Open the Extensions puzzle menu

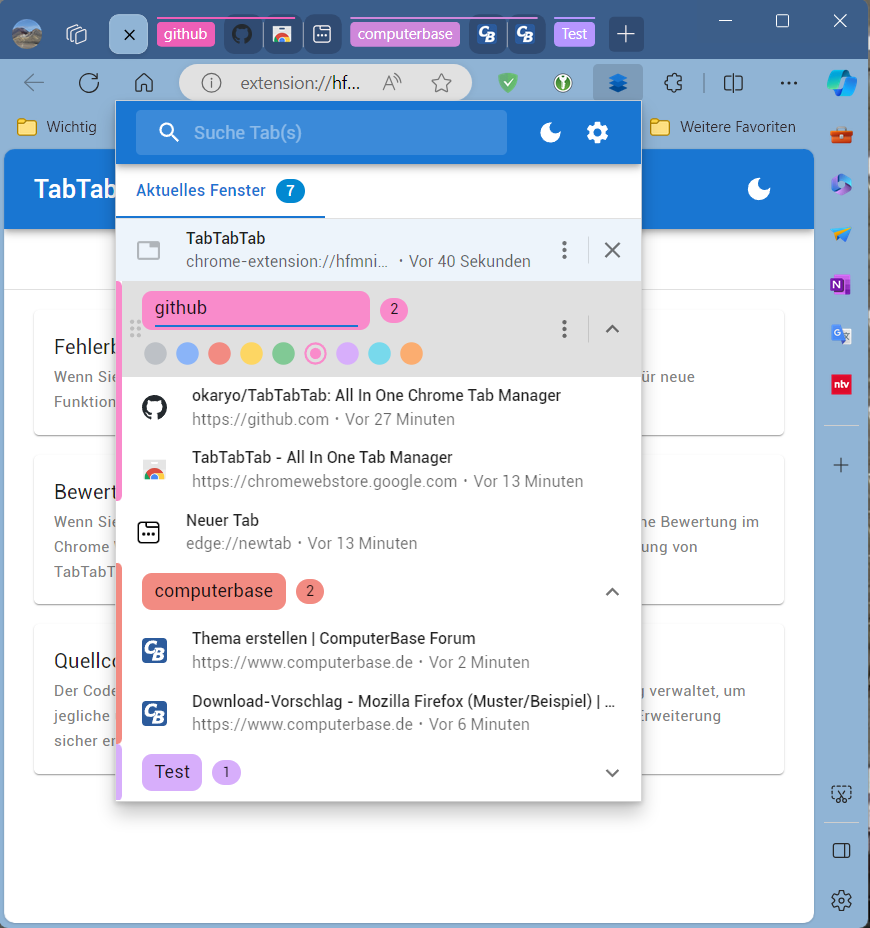click(x=673, y=83)
